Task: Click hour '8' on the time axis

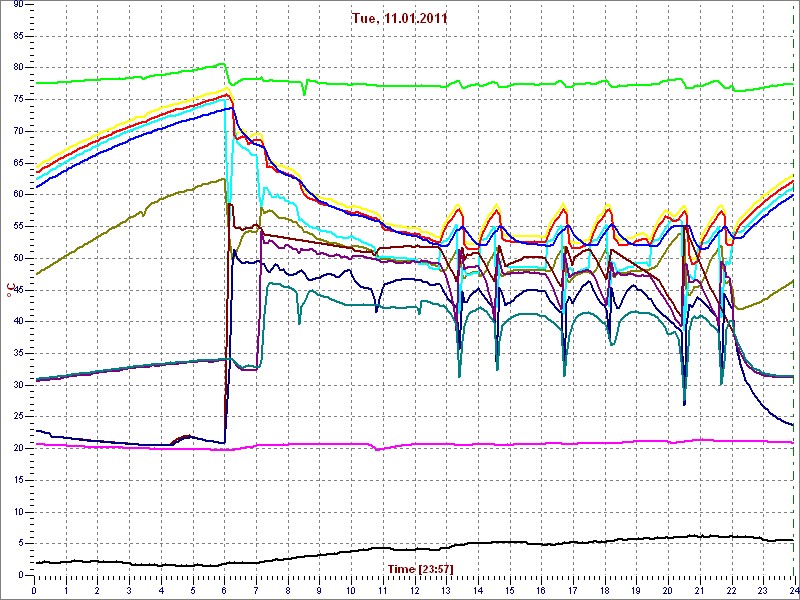Action: coord(288,590)
